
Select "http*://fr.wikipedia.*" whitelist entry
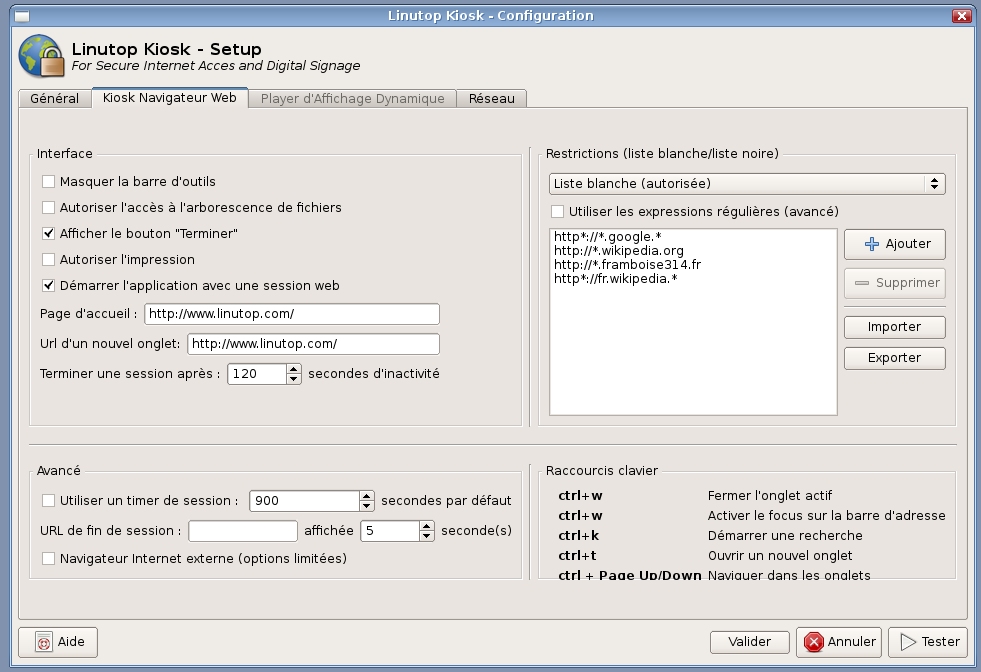616,279
